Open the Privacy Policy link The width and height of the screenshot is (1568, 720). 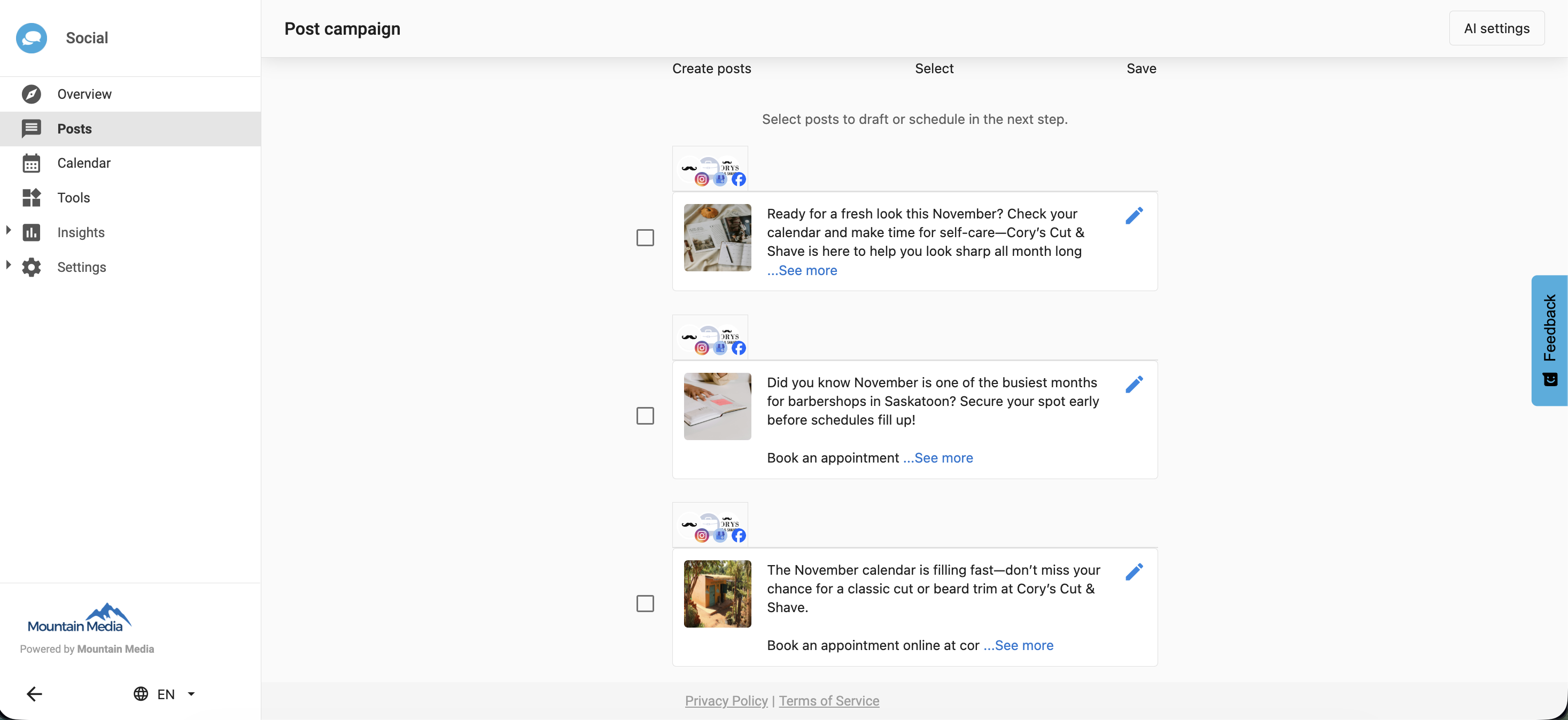tap(726, 701)
